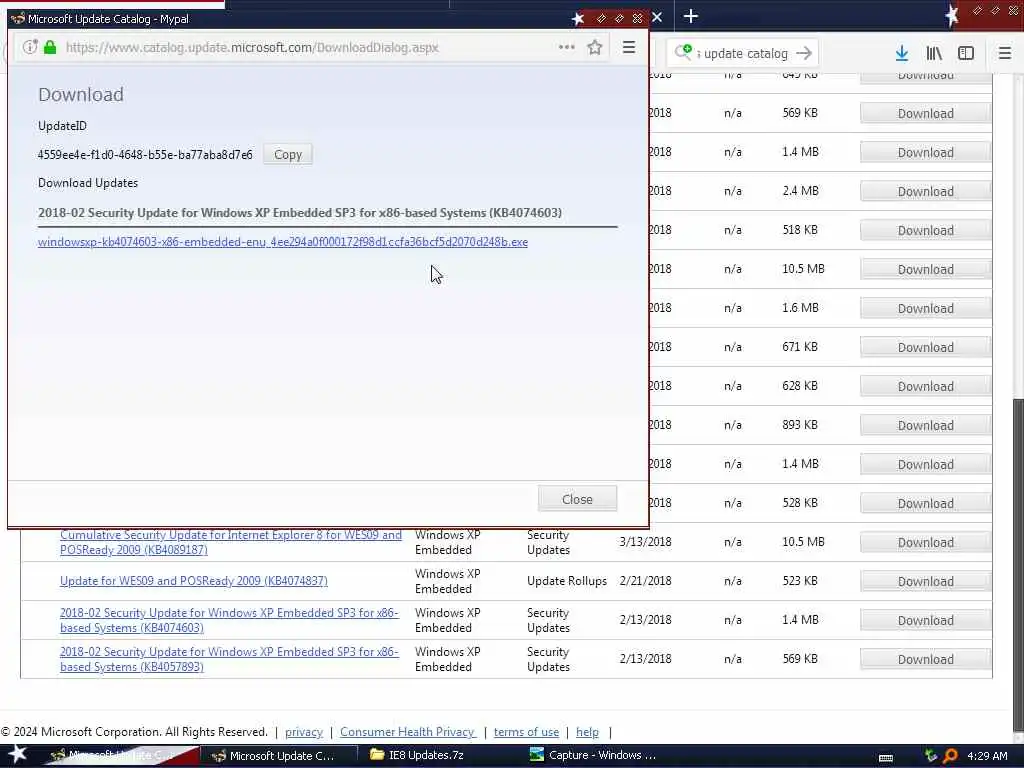Open the popup window's hamburger menu

pos(629,47)
